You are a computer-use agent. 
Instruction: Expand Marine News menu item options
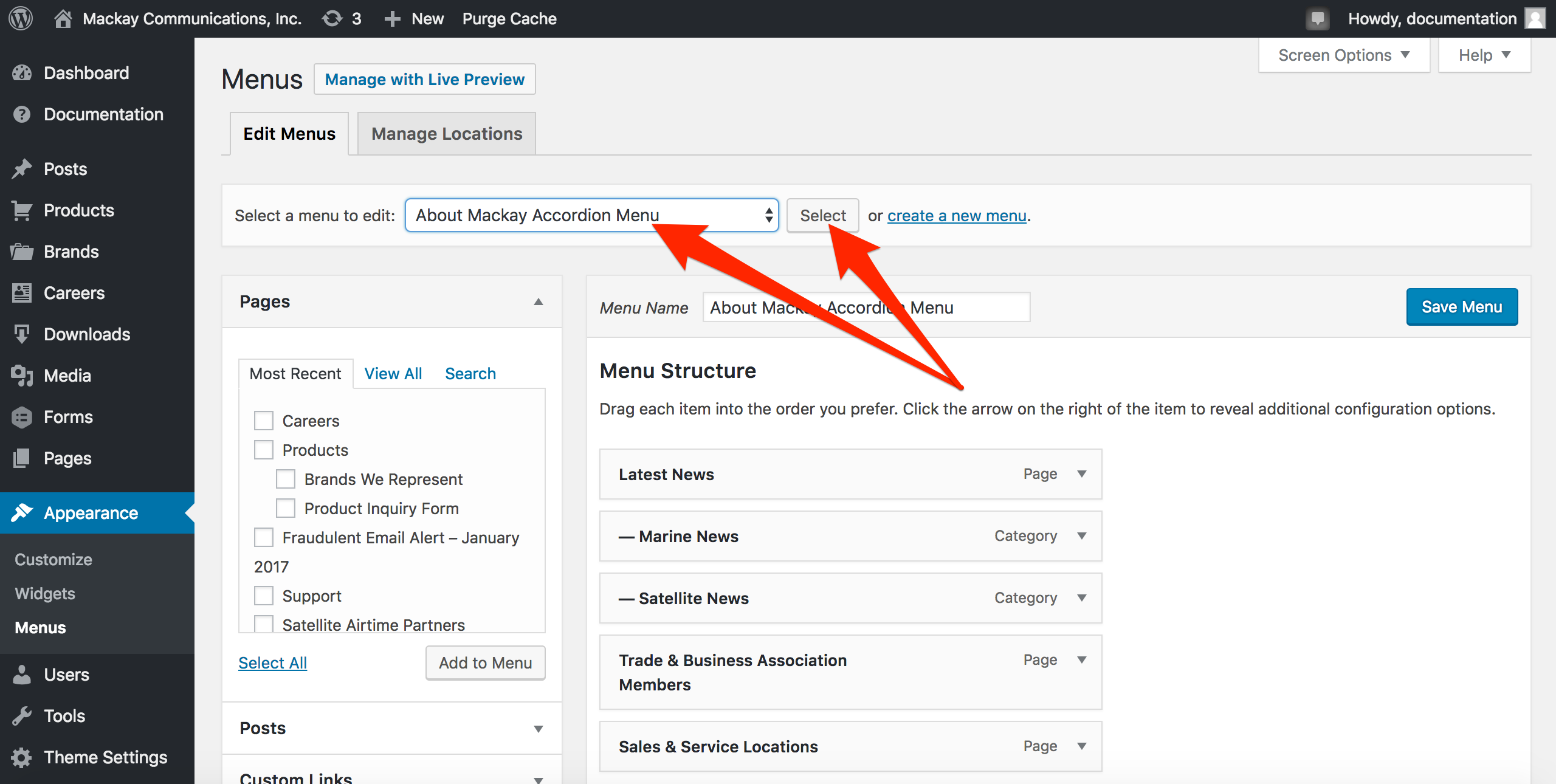click(x=1082, y=536)
